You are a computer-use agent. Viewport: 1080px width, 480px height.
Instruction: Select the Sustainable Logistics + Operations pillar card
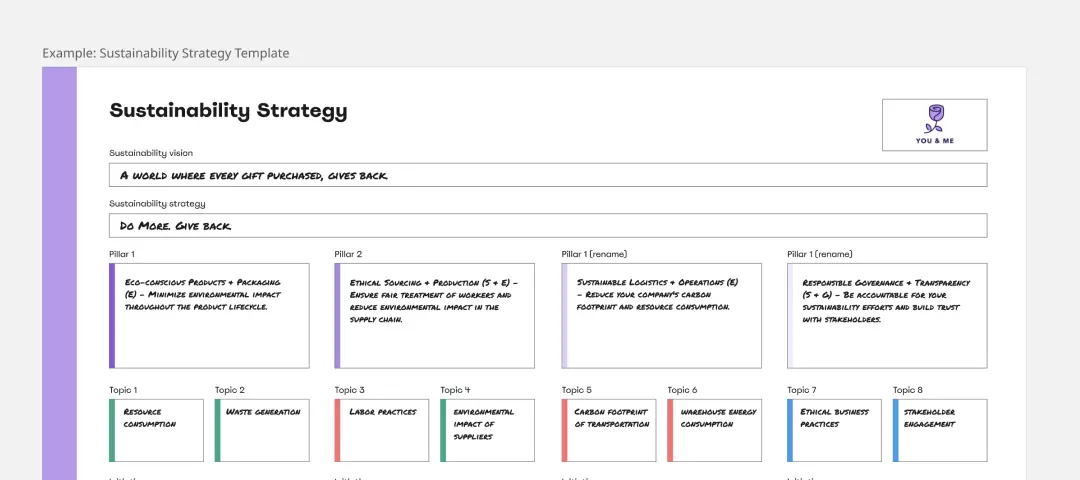pyautogui.click(x=662, y=315)
